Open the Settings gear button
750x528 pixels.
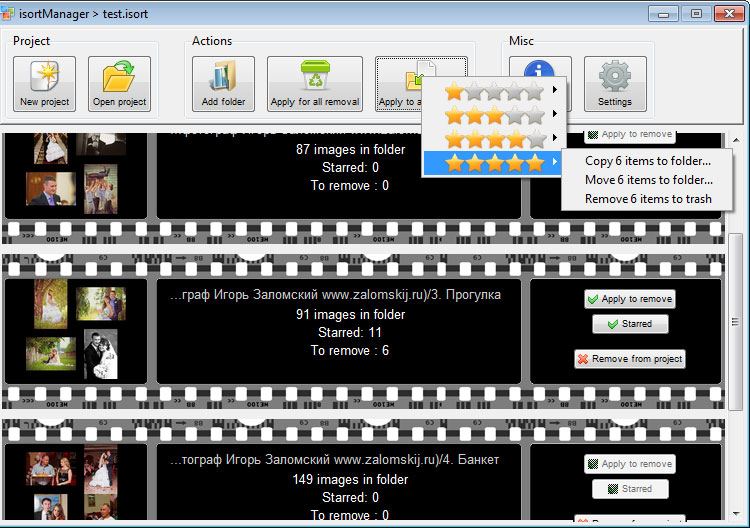615,84
